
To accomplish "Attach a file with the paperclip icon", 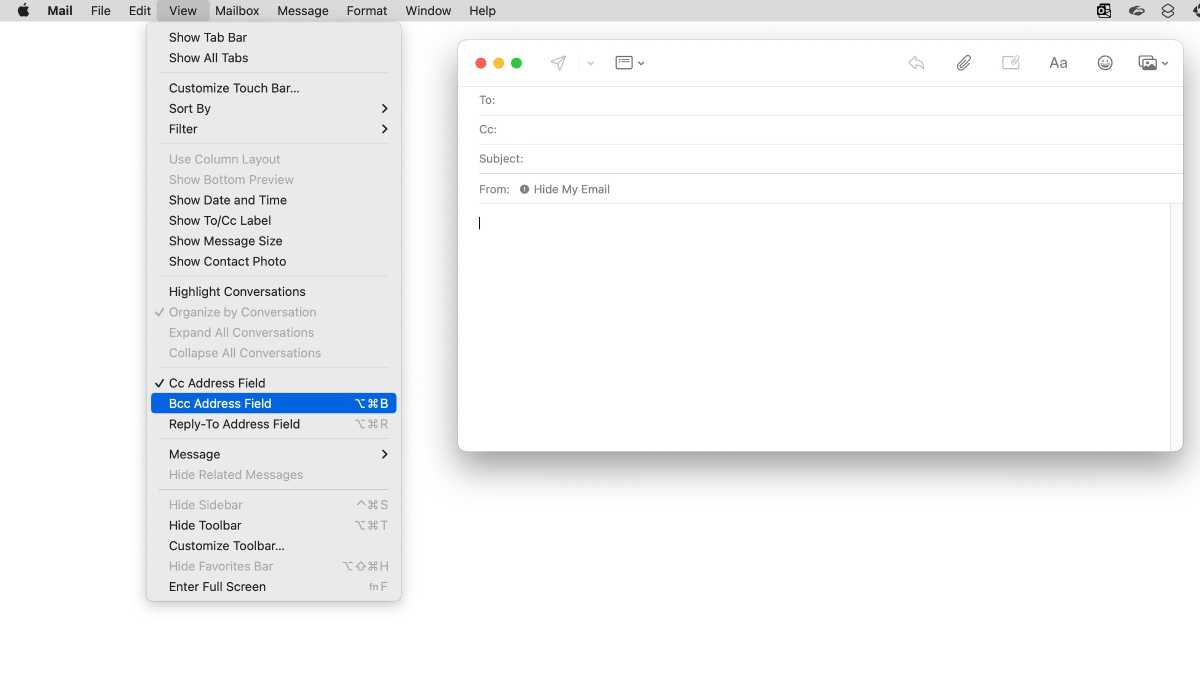I will click(963, 63).
